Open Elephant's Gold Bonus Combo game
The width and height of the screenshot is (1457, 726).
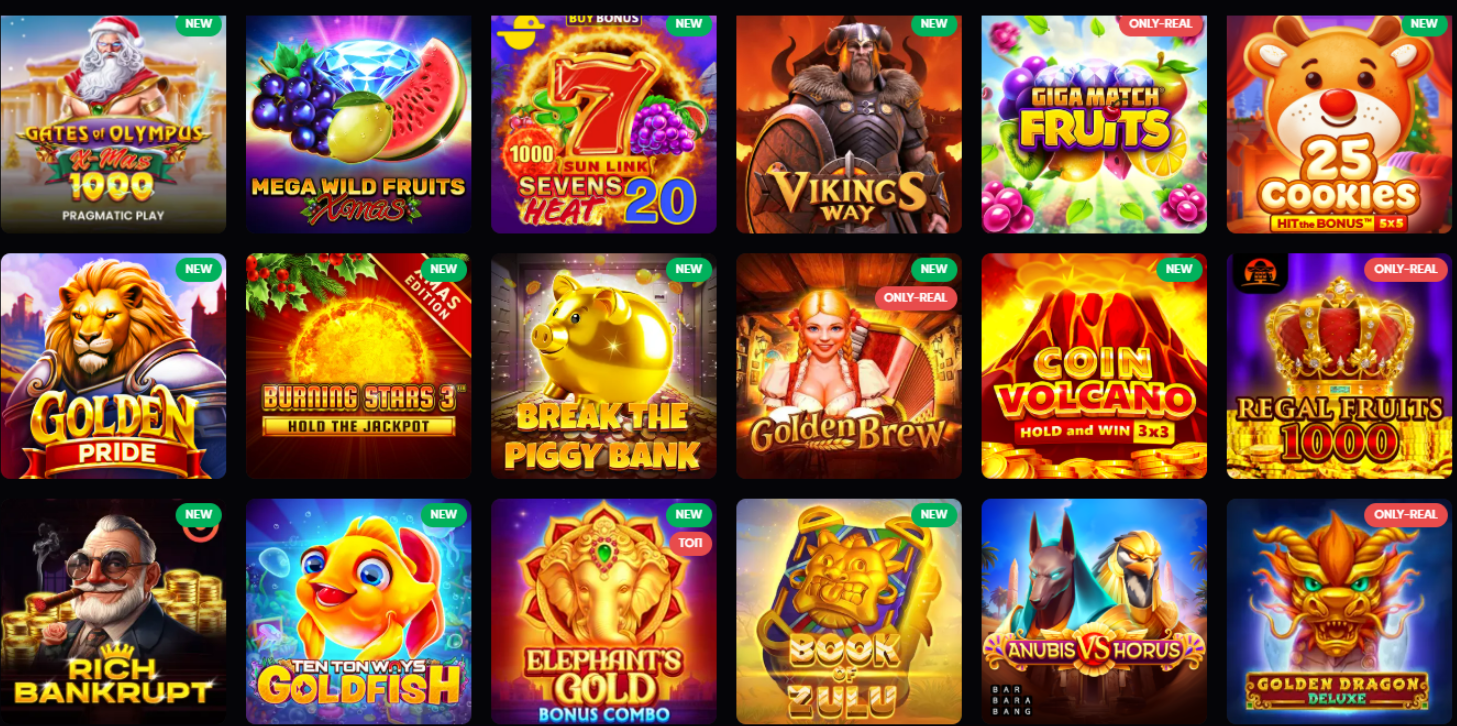tap(603, 611)
